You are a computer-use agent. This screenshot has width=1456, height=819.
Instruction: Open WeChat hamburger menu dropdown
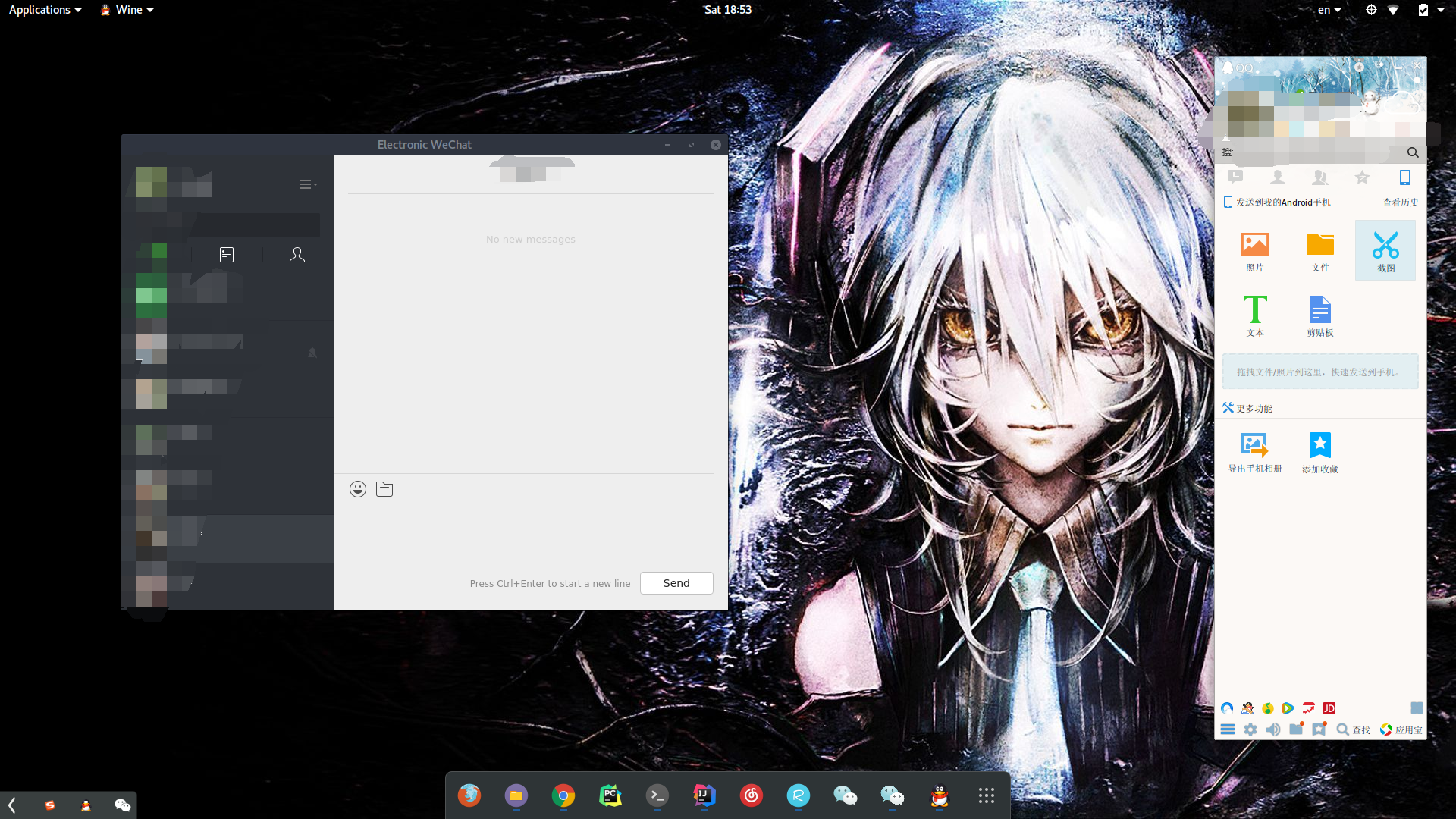click(308, 184)
